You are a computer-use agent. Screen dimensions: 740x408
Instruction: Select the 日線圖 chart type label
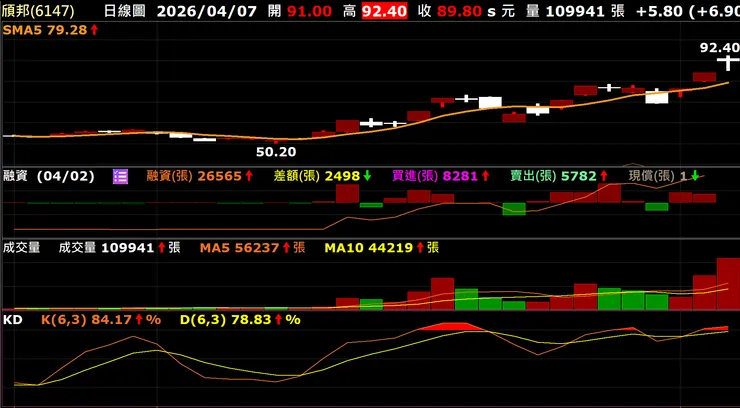pyautogui.click(x=125, y=11)
